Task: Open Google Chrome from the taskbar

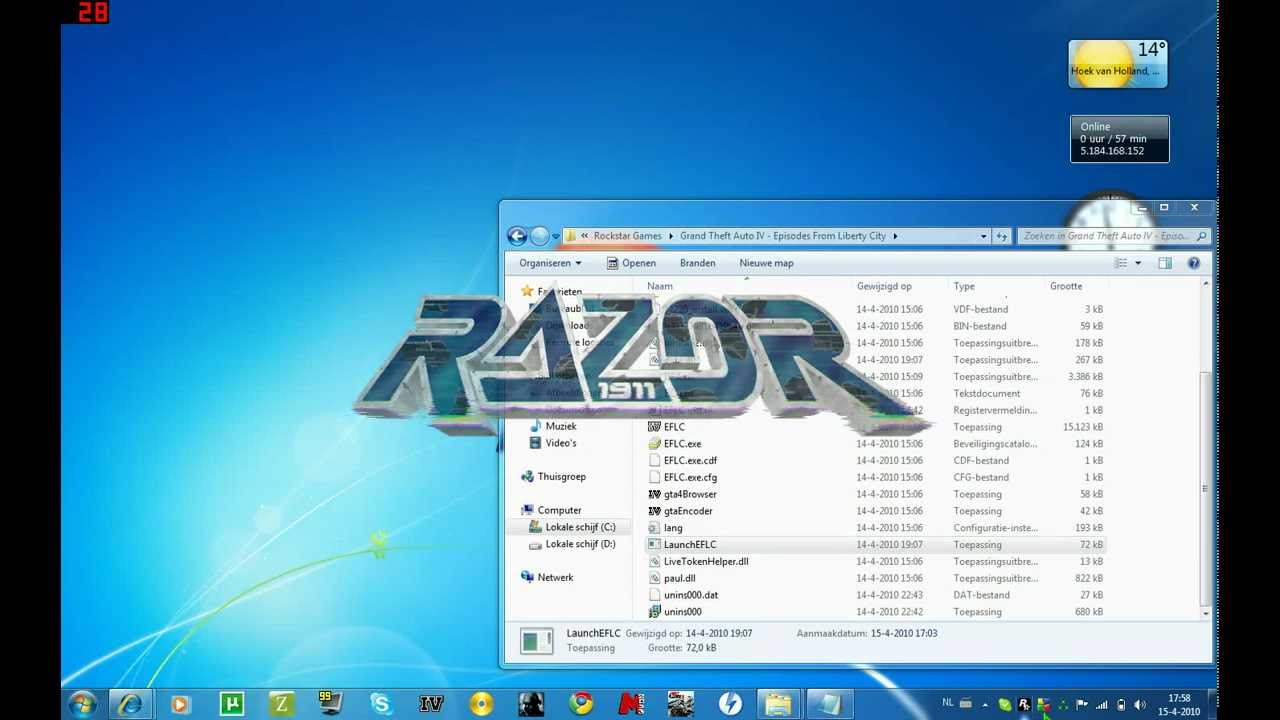Action: tap(581, 704)
